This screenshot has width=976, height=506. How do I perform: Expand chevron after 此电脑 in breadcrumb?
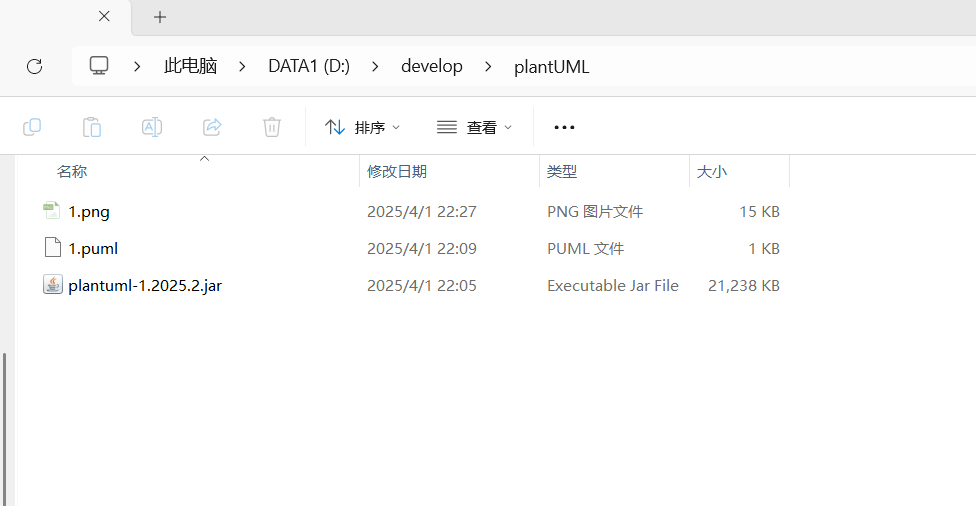pos(241,66)
